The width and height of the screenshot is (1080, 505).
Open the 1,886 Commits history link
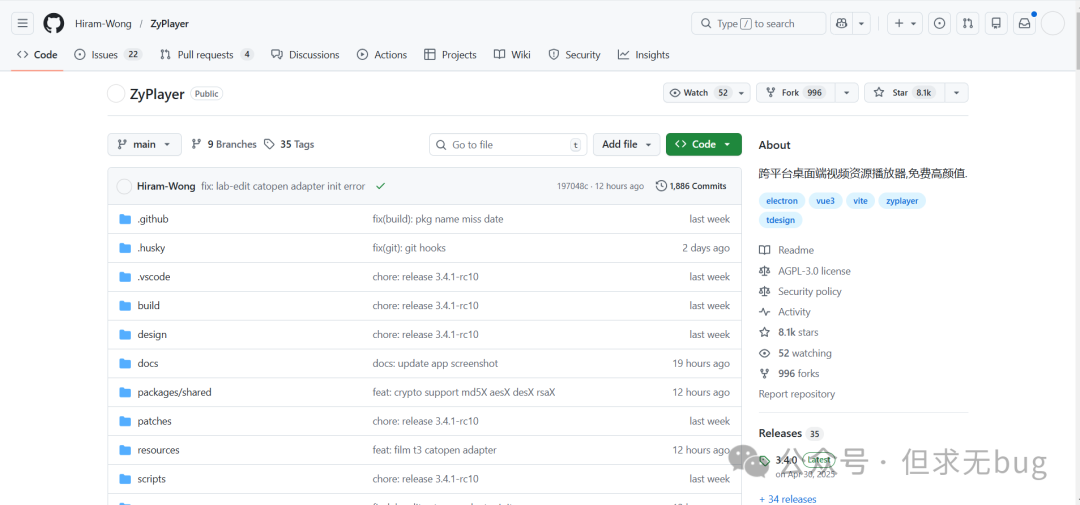click(x=691, y=186)
